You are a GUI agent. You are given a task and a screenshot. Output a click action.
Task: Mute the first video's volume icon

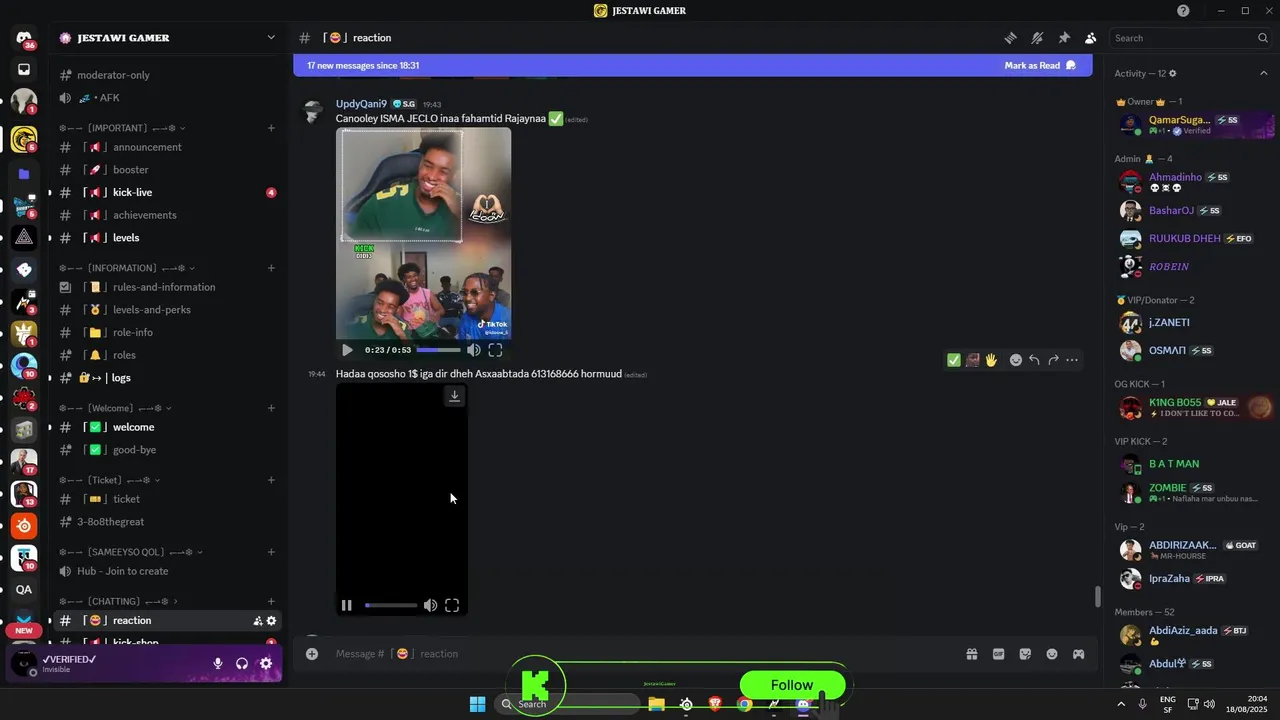tap(474, 350)
